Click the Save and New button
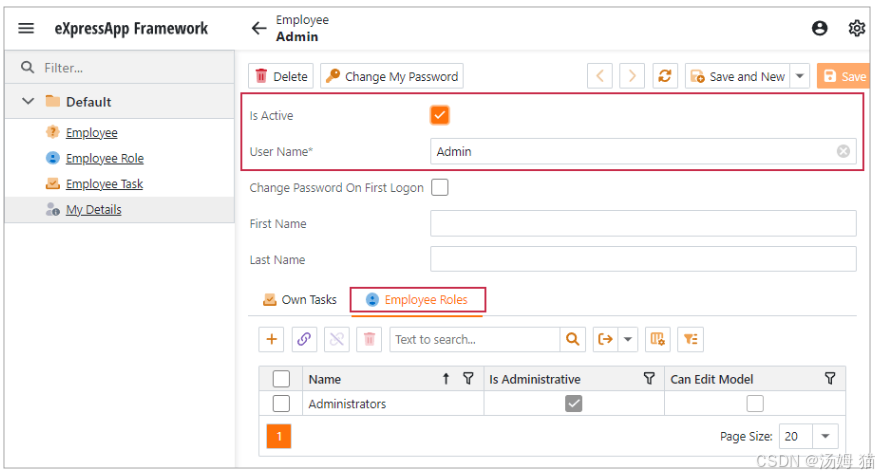Image resolution: width=879 pixels, height=476 pixels. coord(738,76)
